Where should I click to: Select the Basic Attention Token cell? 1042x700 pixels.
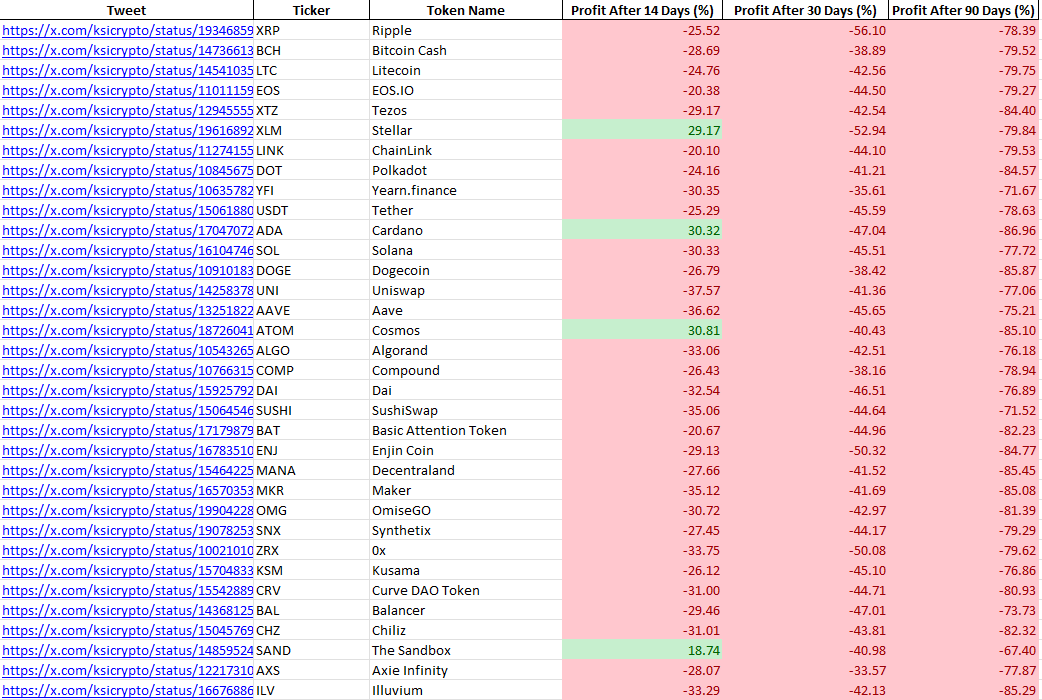pos(465,430)
